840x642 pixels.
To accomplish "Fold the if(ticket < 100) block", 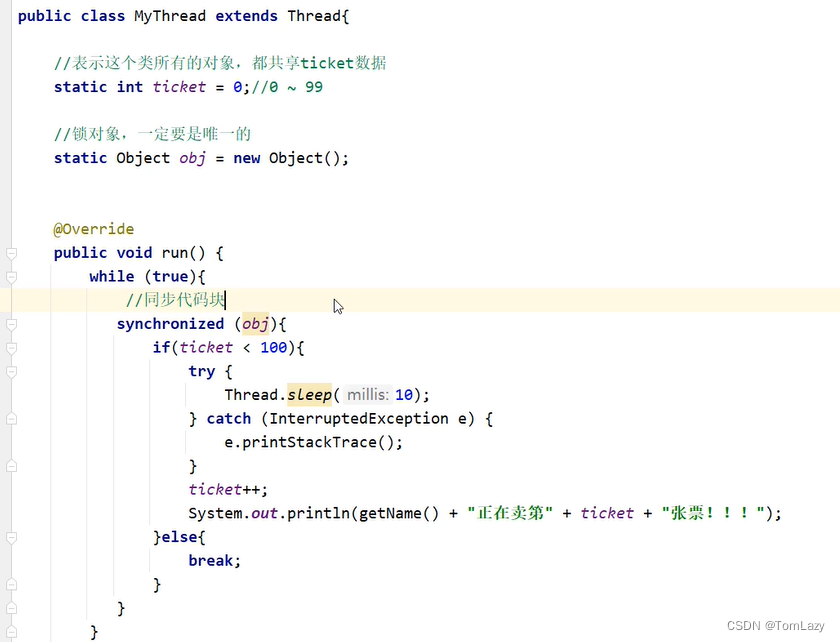I will pos(11,348).
